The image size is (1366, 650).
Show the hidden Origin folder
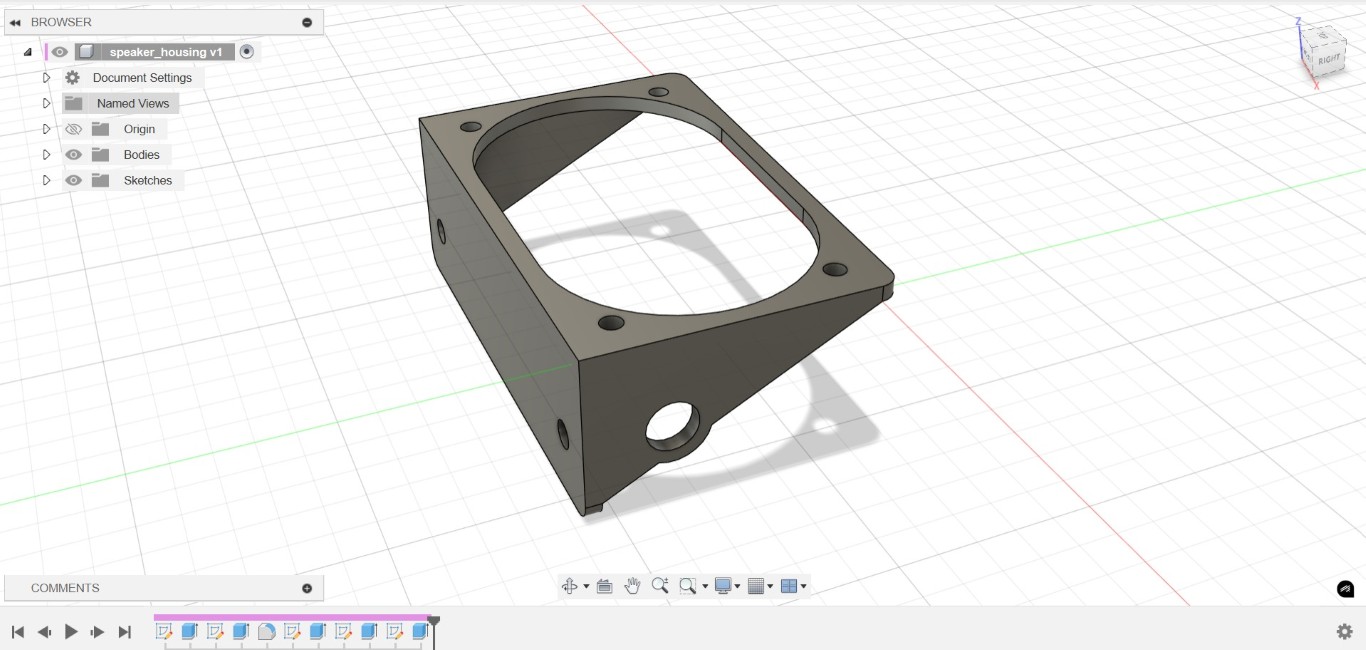click(x=73, y=129)
